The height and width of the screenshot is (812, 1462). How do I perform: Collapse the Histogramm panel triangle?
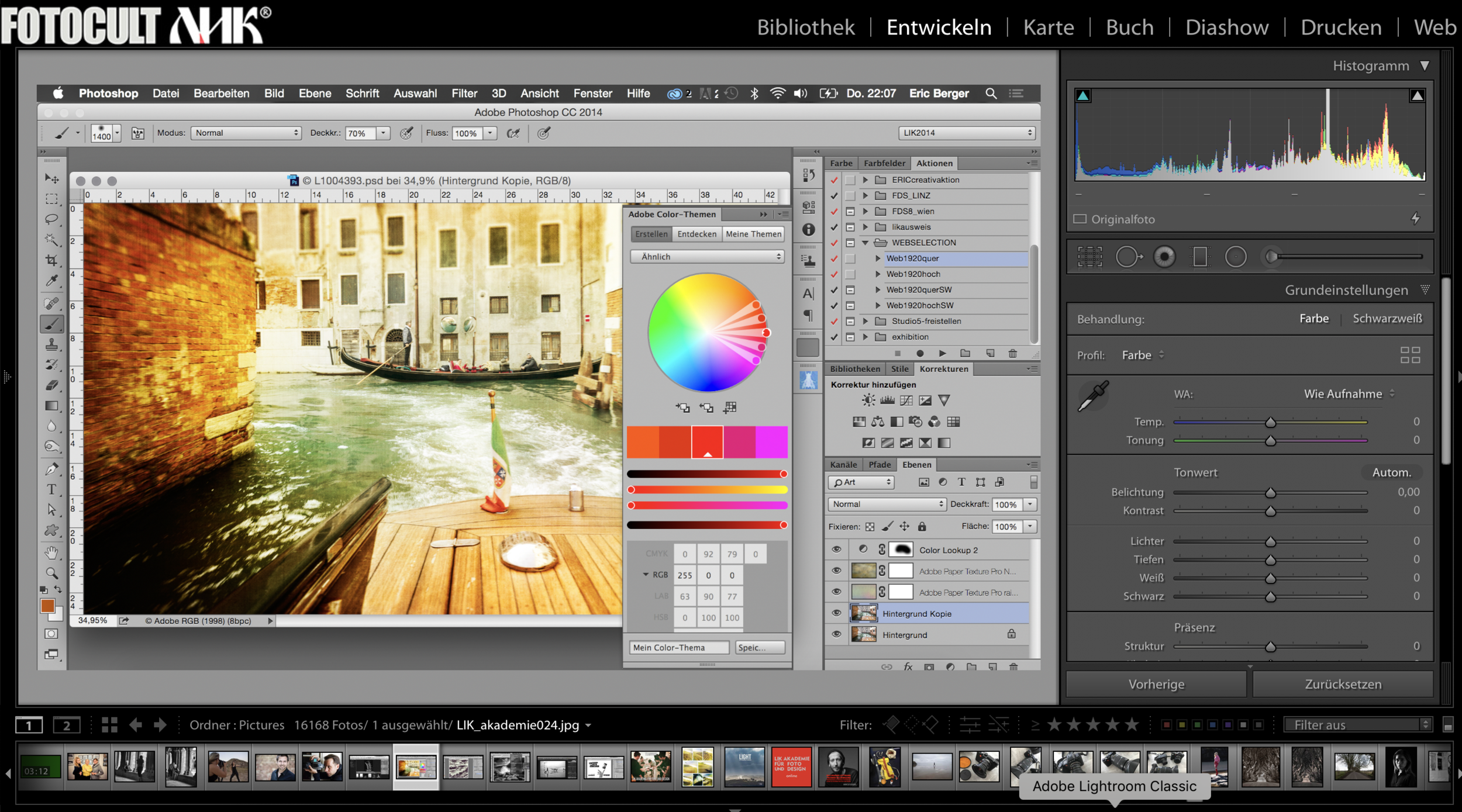pyautogui.click(x=1425, y=66)
